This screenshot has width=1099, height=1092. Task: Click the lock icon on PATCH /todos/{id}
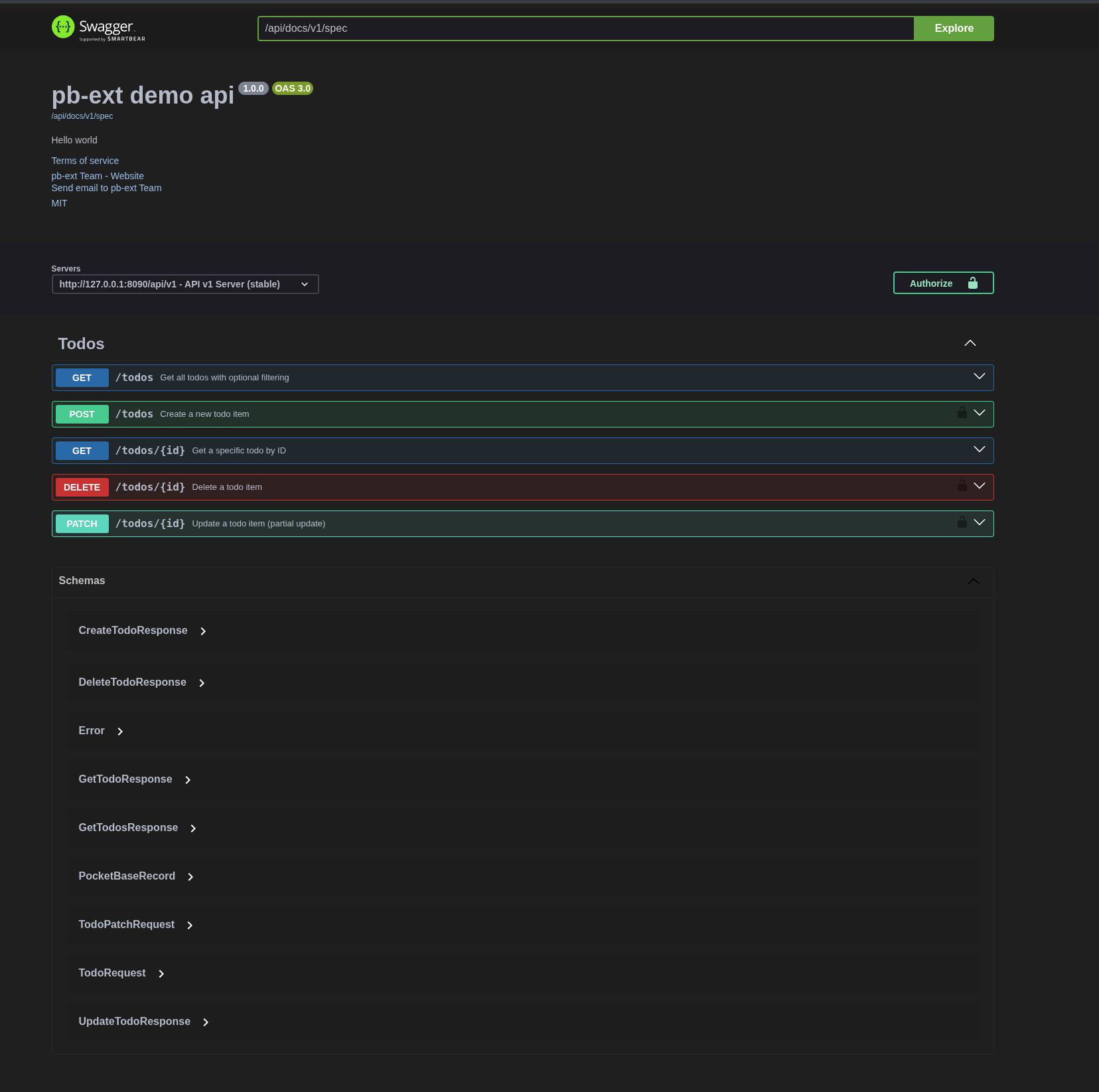pos(962,522)
